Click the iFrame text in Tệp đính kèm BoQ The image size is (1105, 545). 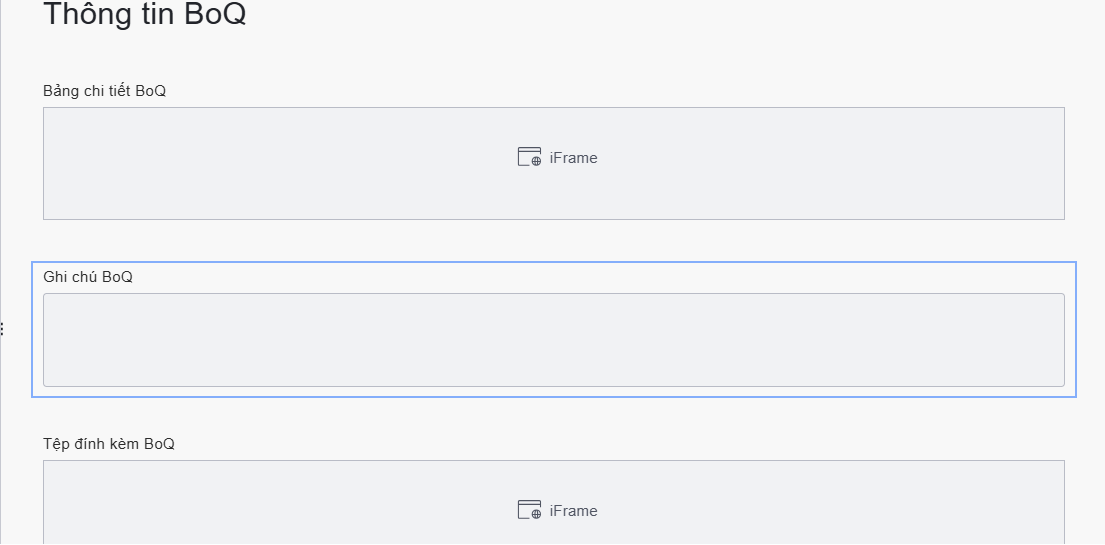(x=573, y=511)
